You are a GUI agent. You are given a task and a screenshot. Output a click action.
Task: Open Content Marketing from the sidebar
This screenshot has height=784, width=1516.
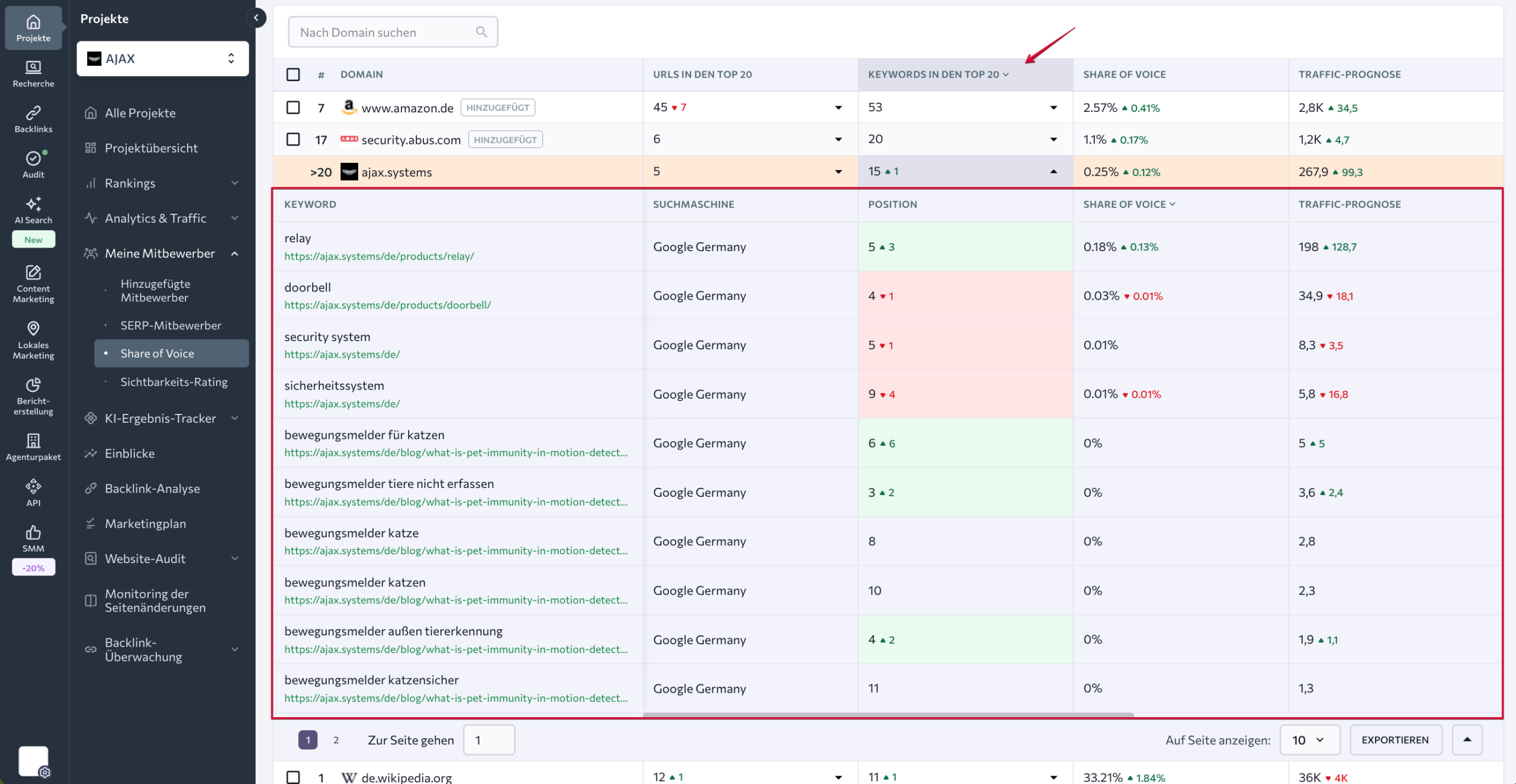tap(33, 284)
